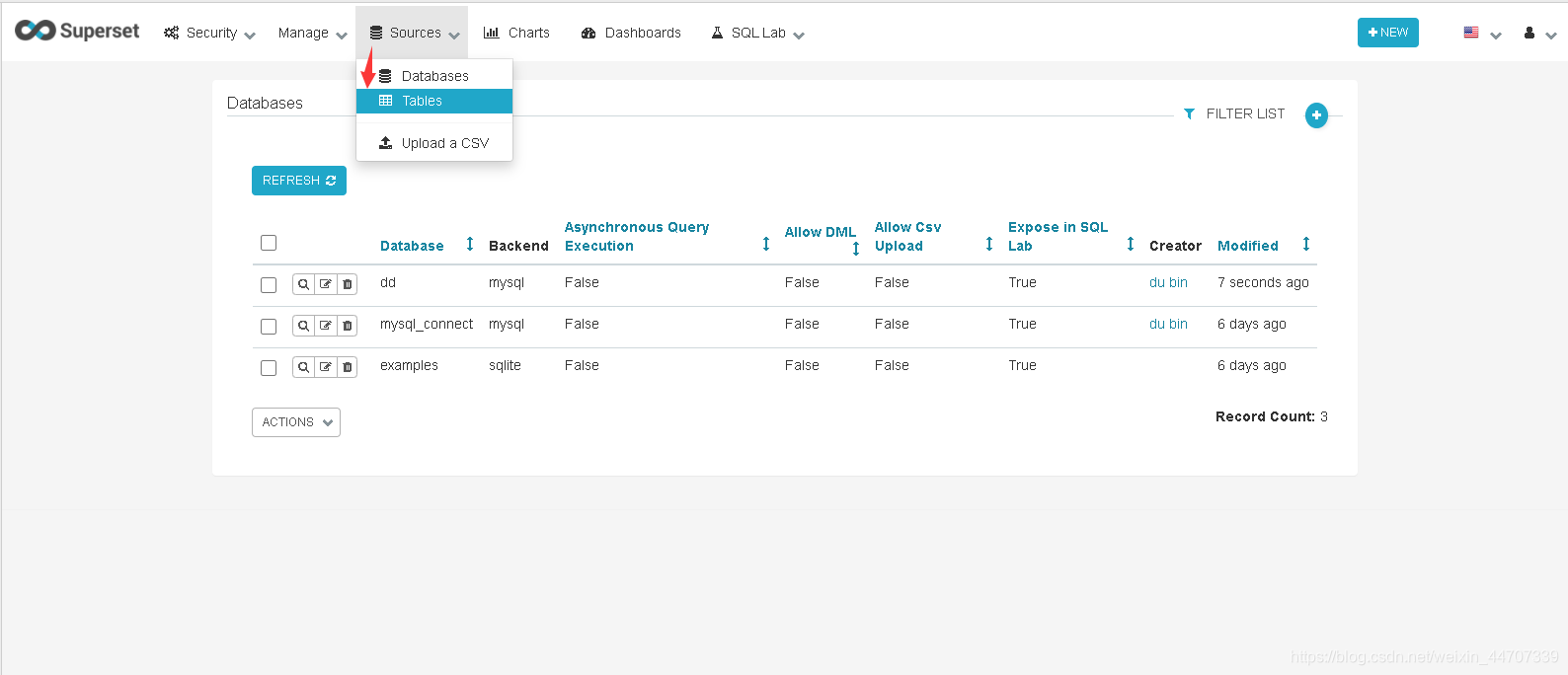Screen dimensions: 1568x675
Task: Collapse the Sources dropdown menu
Action: pos(413,33)
